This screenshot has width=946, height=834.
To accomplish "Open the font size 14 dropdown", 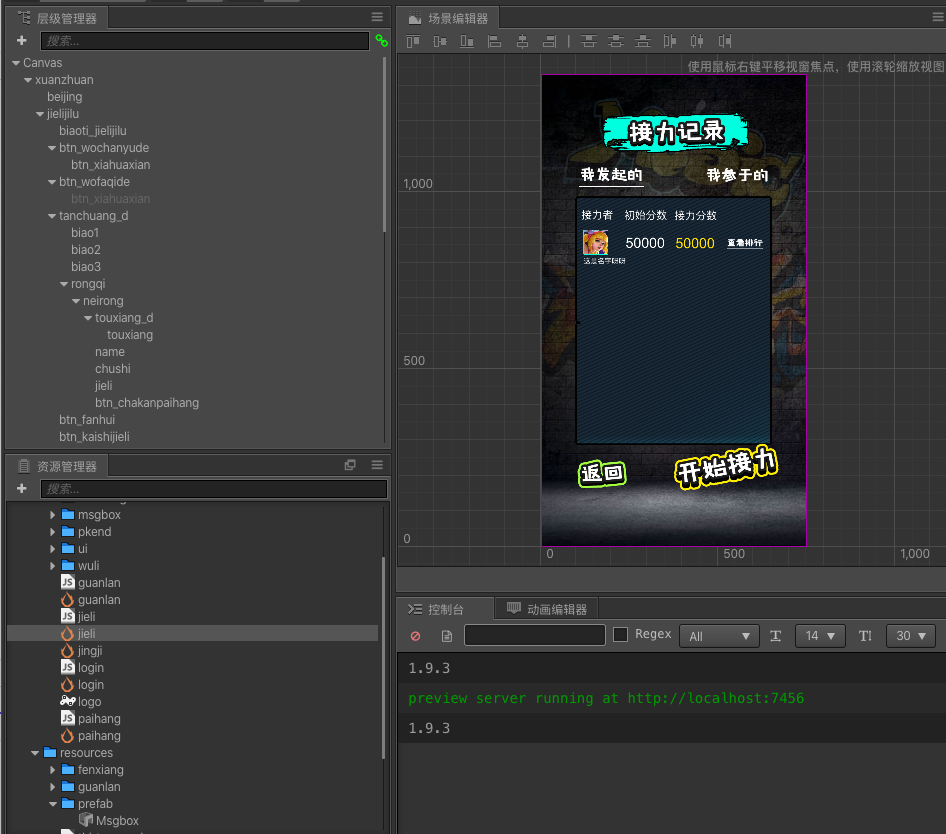I will pos(820,636).
